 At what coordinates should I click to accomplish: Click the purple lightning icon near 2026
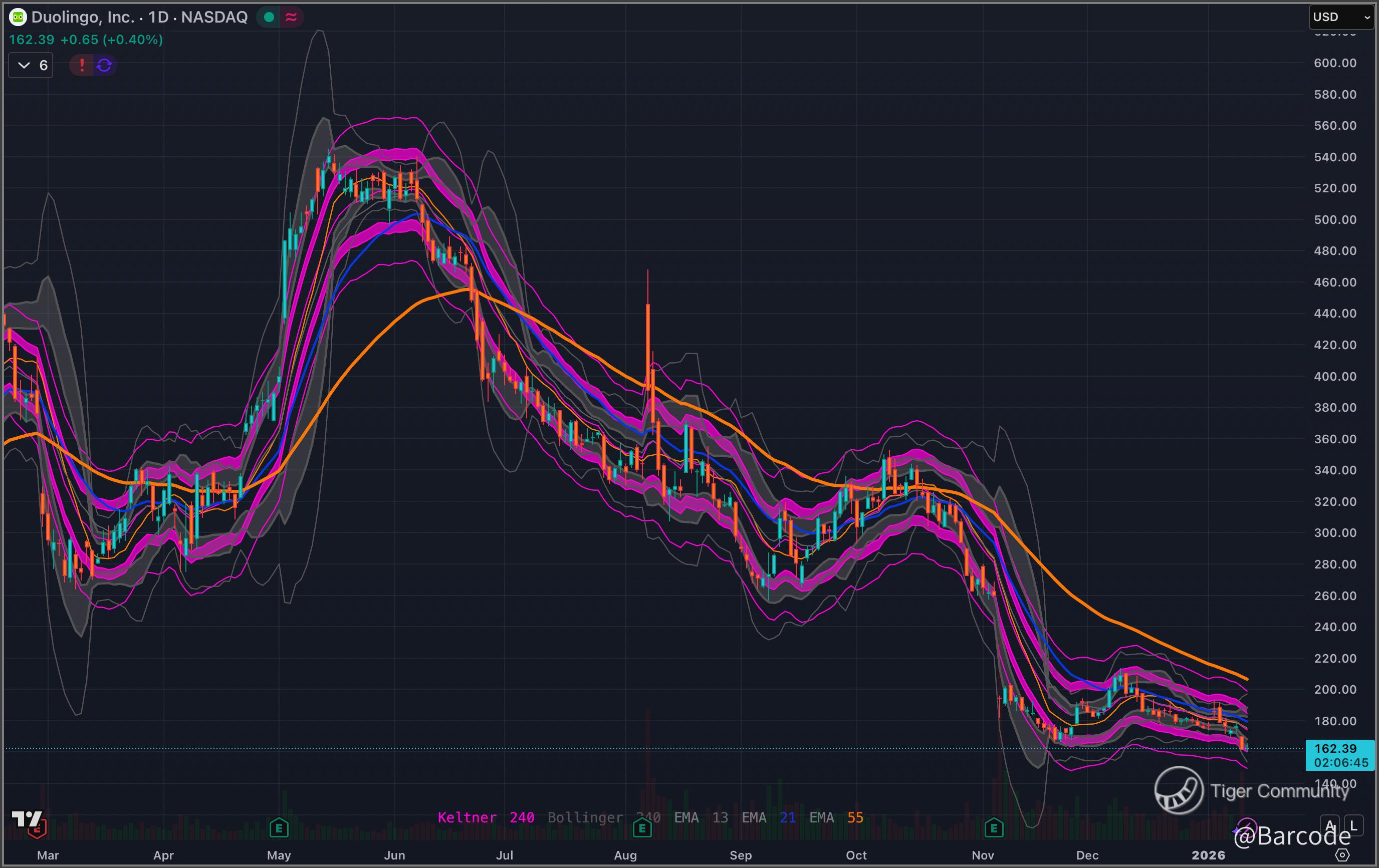[x=1246, y=828]
